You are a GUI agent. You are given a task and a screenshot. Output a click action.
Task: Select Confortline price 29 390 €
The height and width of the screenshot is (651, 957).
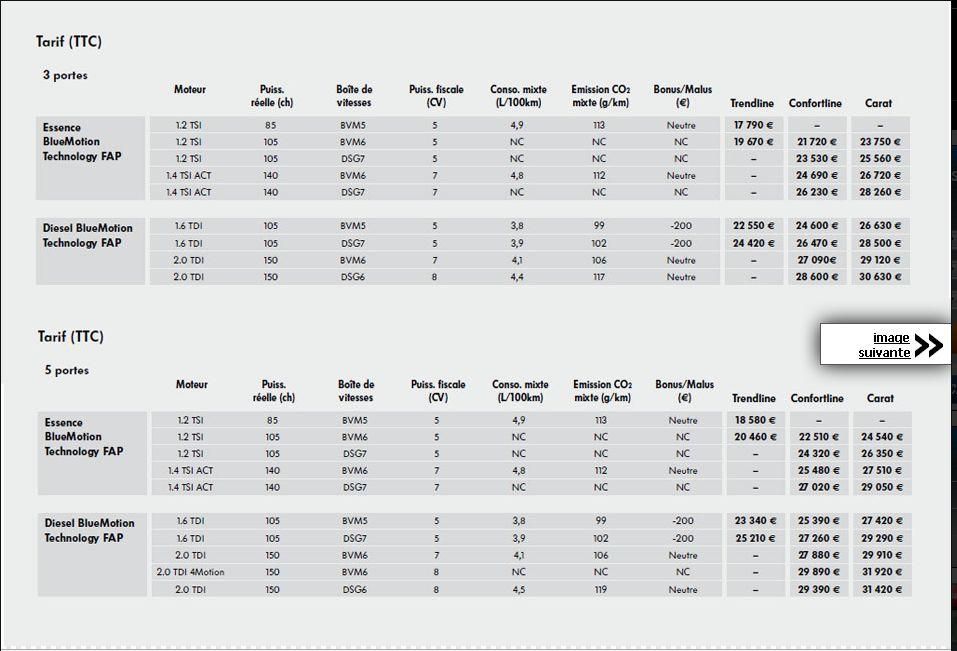tap(818, 590)
